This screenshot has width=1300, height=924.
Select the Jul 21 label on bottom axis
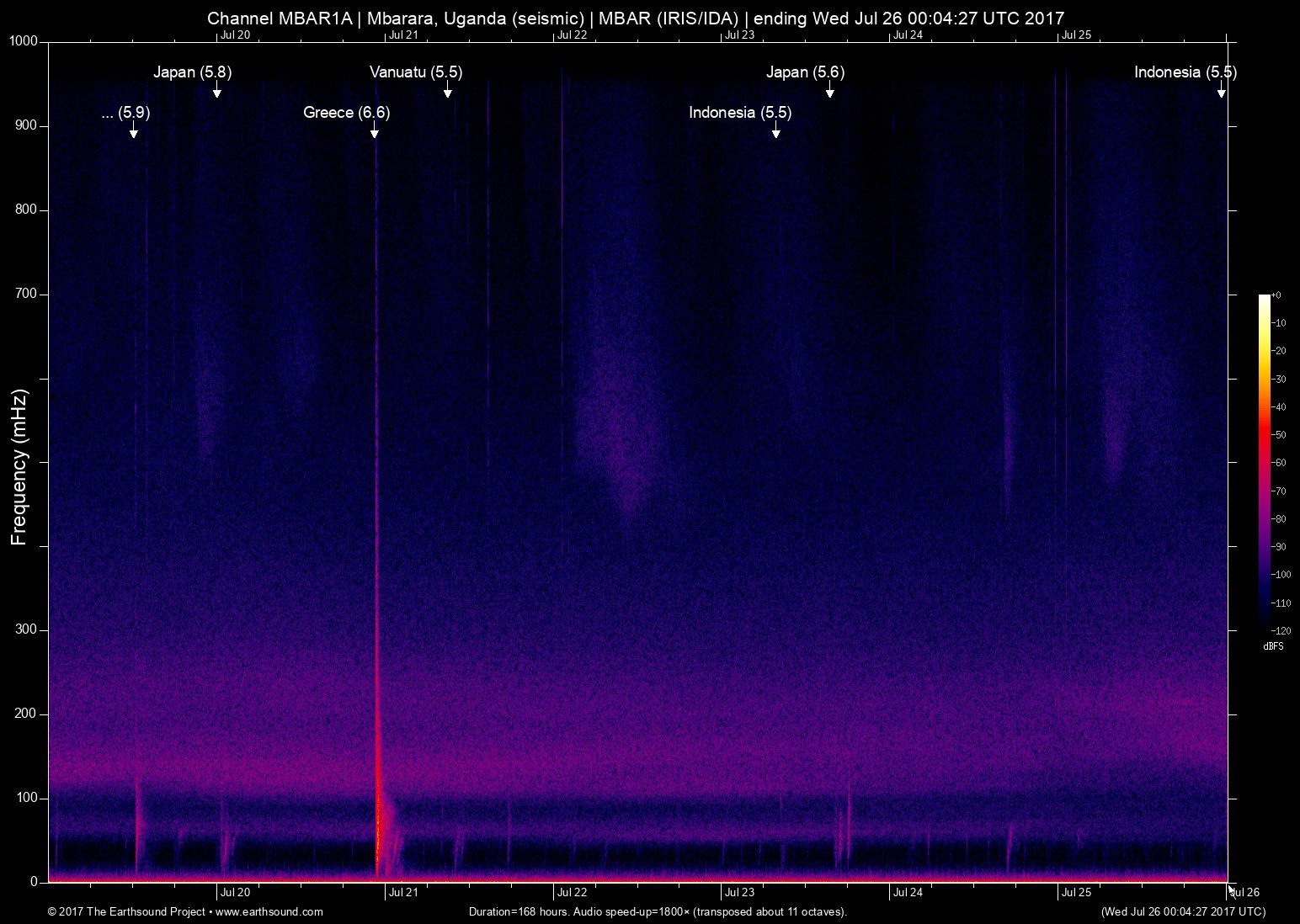403,891
